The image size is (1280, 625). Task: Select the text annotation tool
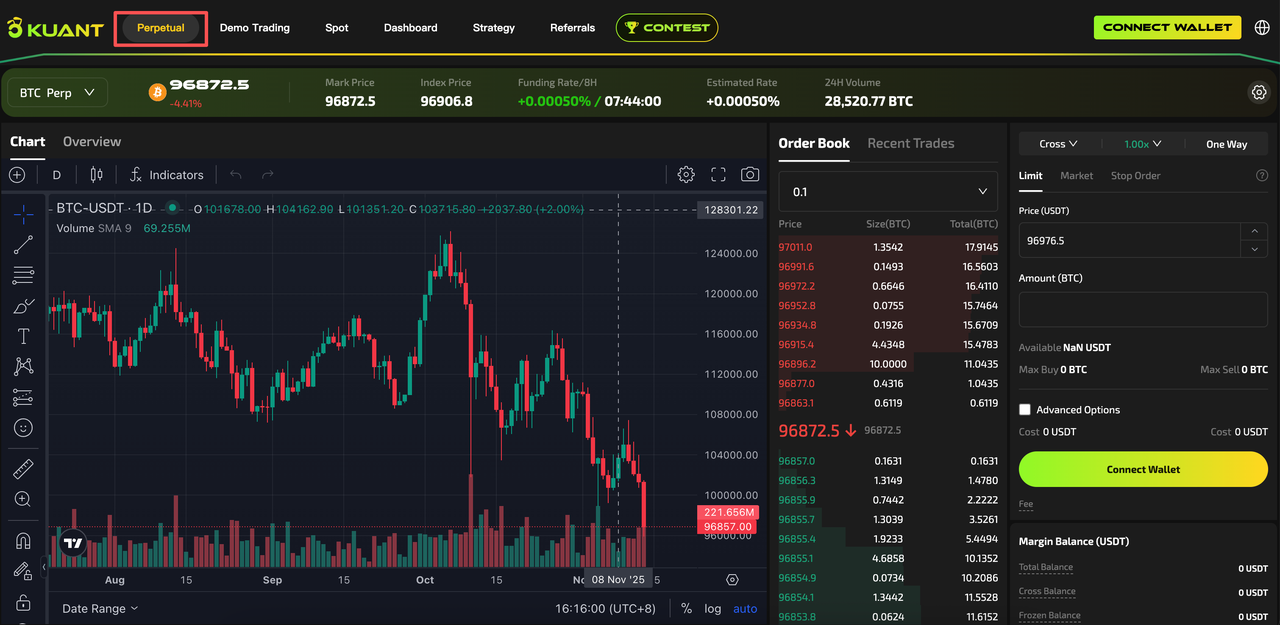point(23,336)
